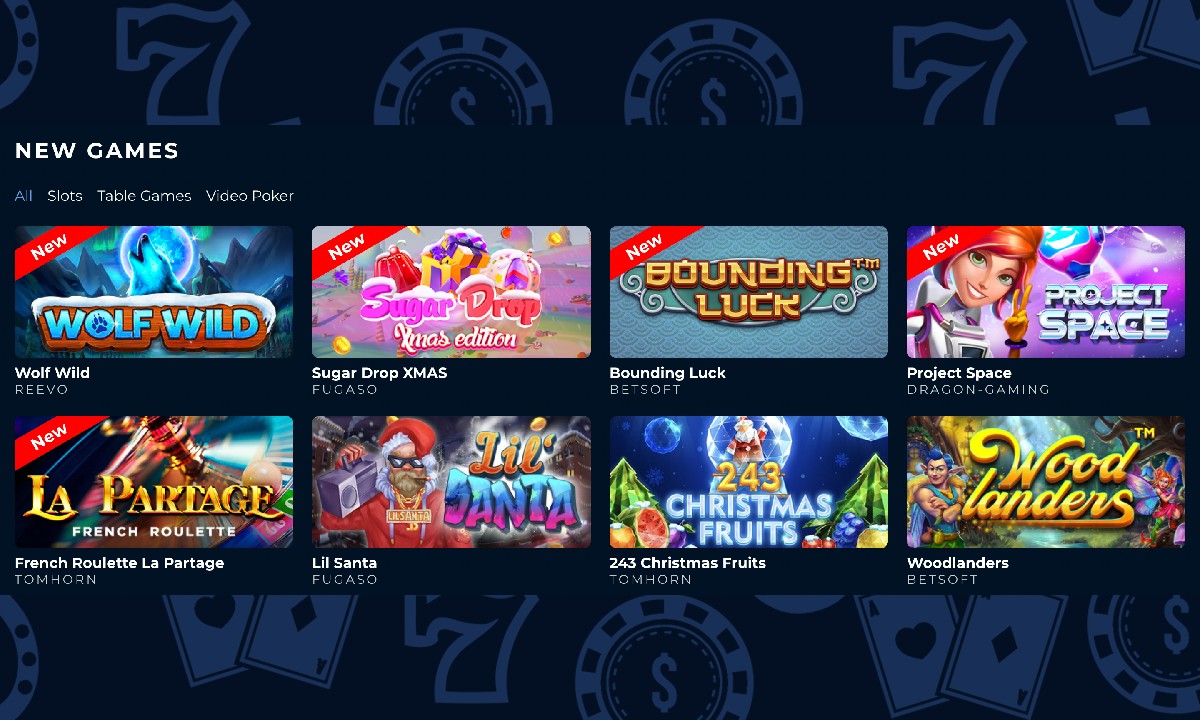This screenshot has height=720, width=1200.
Task: Select the All filter tab
Action: [23, 196]
